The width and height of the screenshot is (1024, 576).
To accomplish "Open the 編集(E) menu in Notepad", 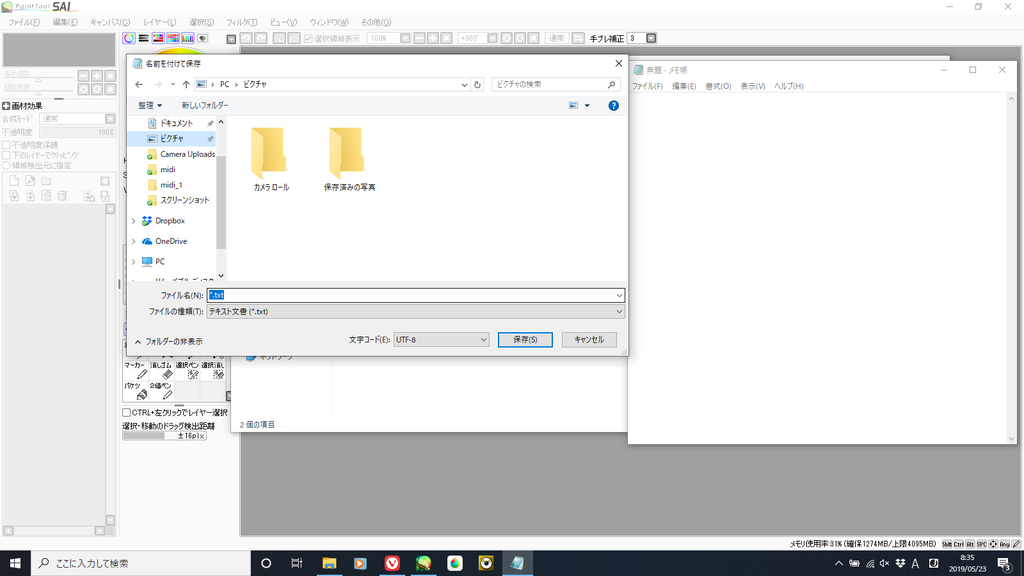I will click(x=684, y=86).
